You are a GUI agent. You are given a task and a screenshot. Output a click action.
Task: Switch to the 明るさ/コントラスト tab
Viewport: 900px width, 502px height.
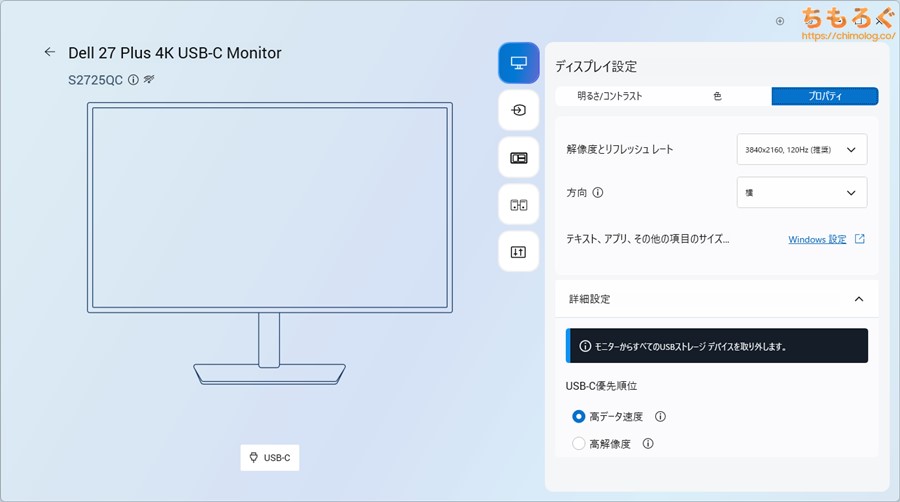[x=609, y=96]
